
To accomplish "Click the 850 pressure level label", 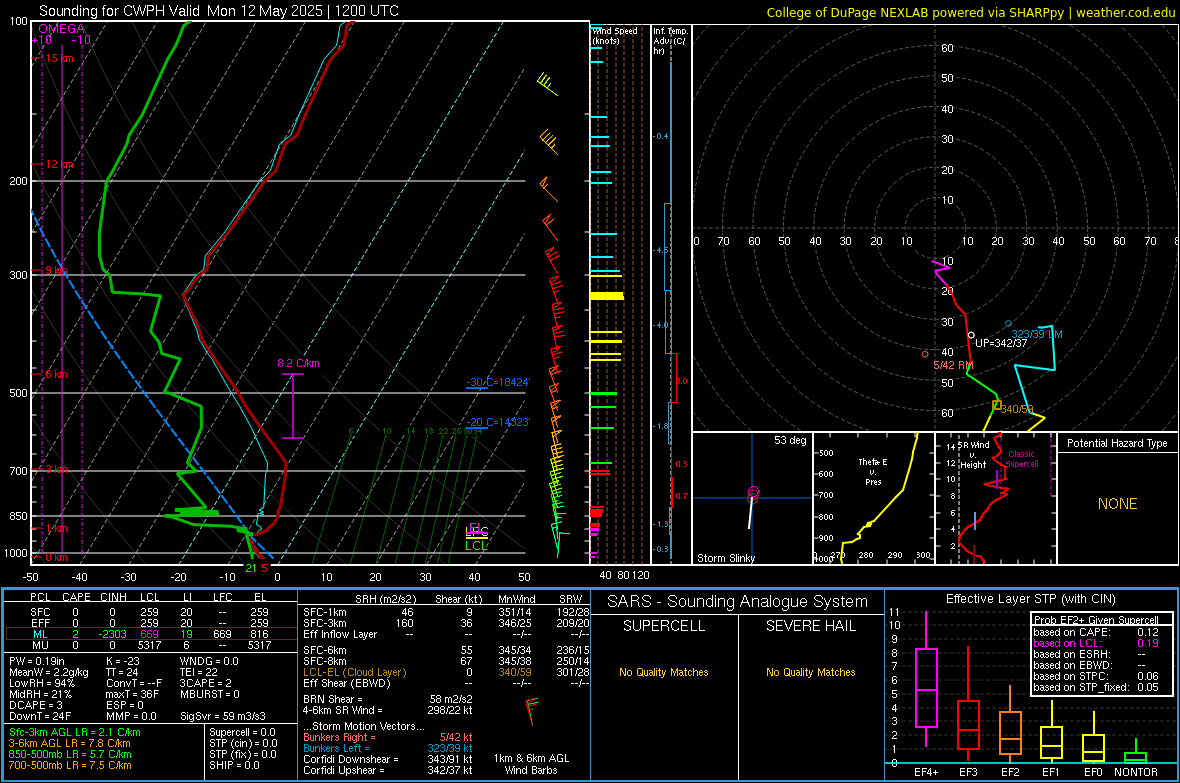I will coord(18,516).
